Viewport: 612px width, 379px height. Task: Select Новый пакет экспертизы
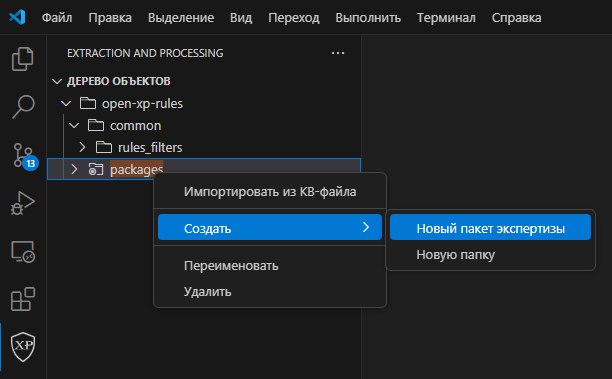(490, 227)
